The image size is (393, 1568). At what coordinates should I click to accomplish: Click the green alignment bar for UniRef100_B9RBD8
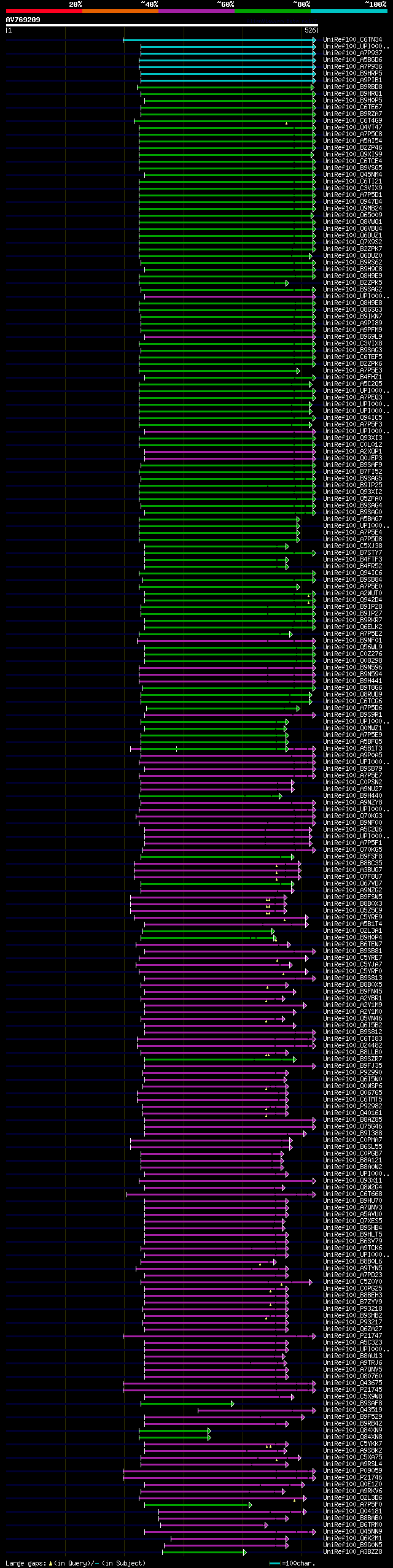[226, 87]
